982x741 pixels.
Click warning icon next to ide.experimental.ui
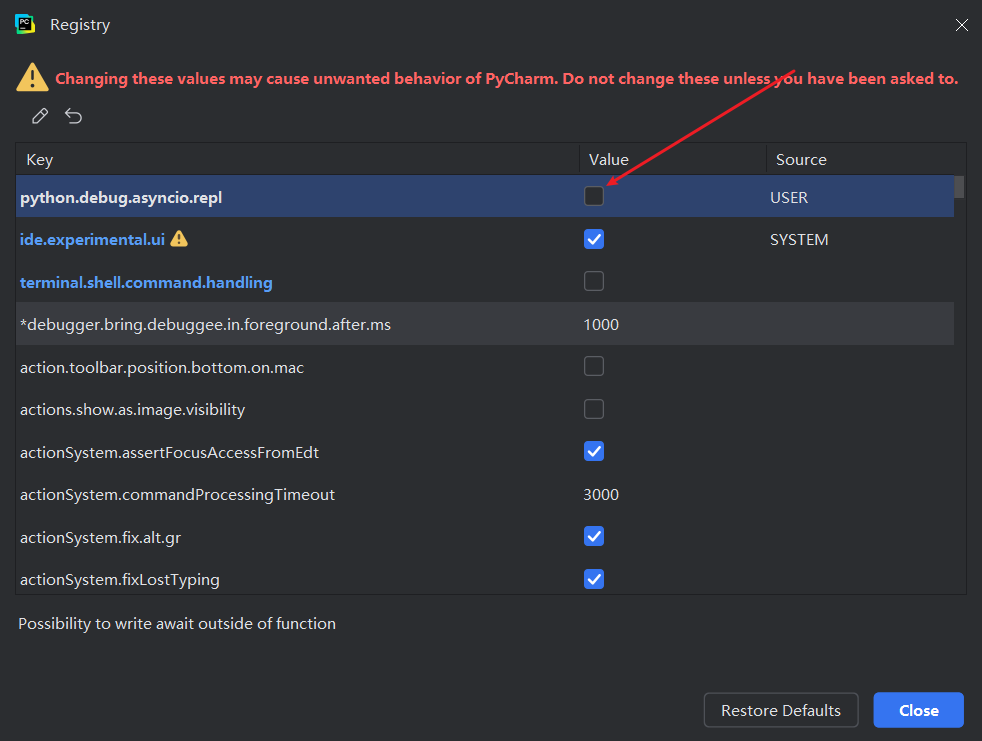pyautogui.click(x=179, y=239)
